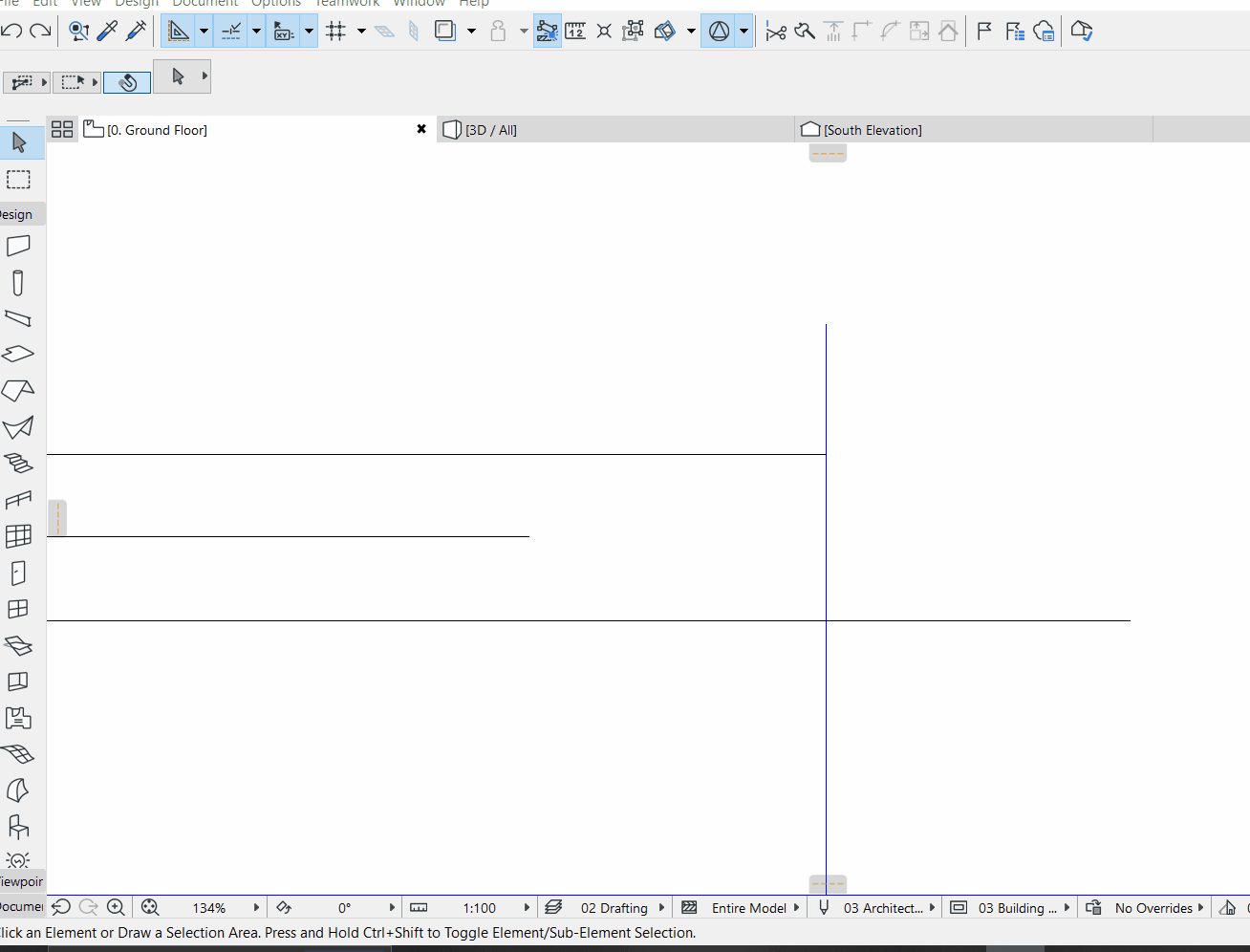Select the Arrow tool in the toolbox

[x=19, y=143]
